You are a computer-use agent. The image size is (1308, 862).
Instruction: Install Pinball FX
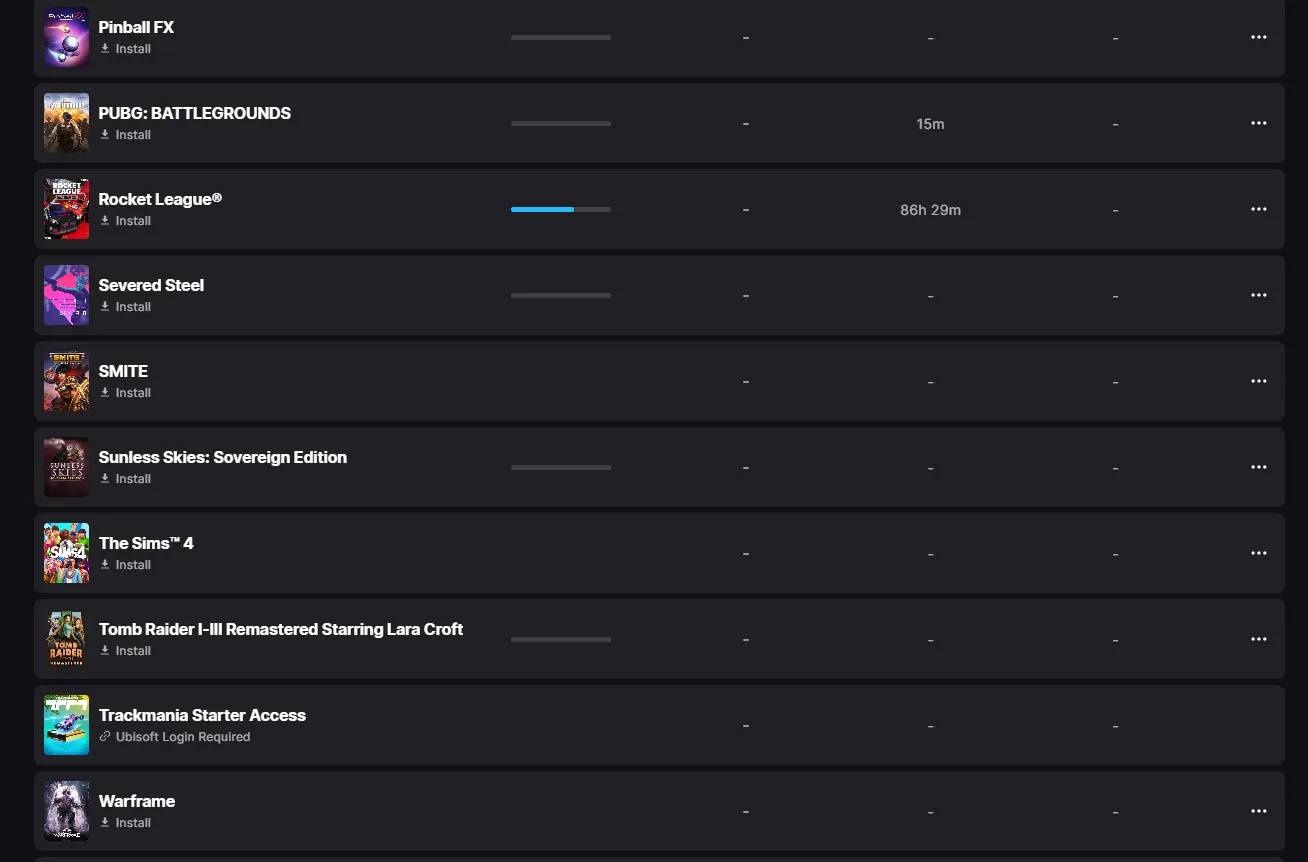click(x=125, y=49)
